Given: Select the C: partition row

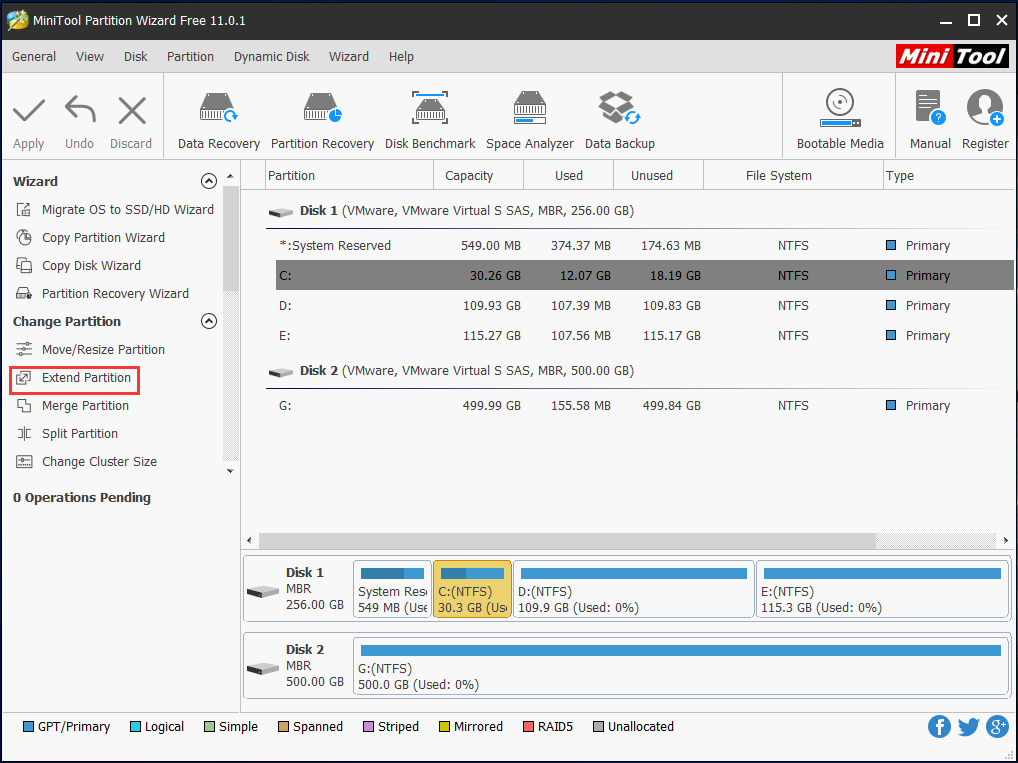Looking at the screenshot, I should click(645, 275).
